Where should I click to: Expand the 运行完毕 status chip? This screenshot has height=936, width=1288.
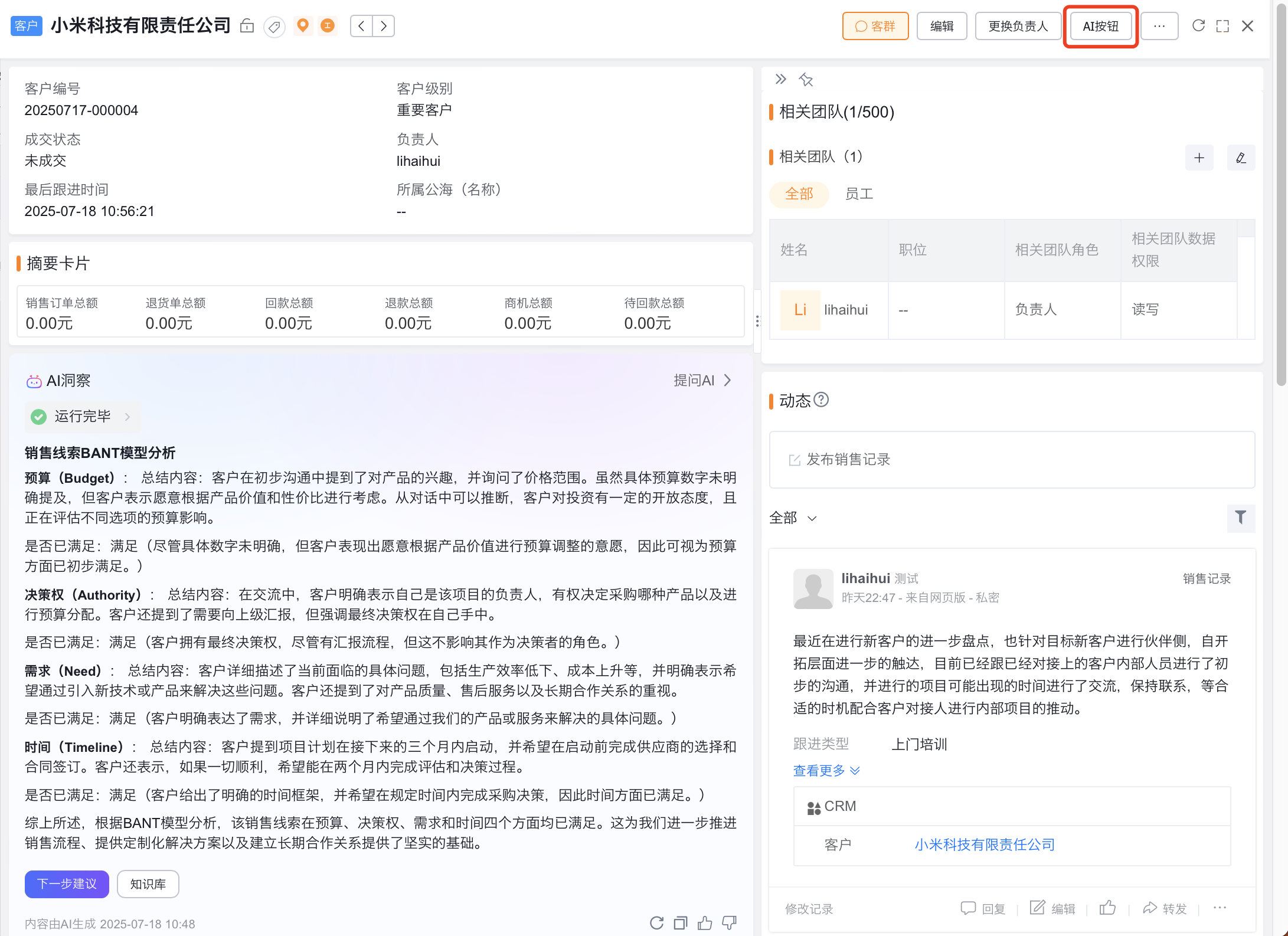point(83,417)
